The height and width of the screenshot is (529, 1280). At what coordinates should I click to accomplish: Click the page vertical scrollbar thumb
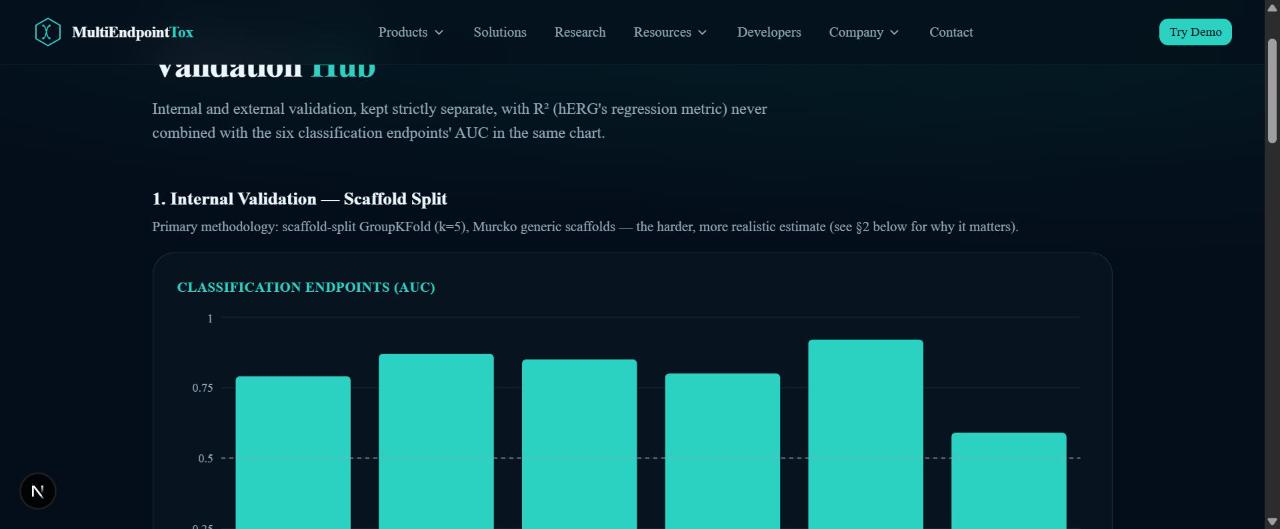point(1272,90)
